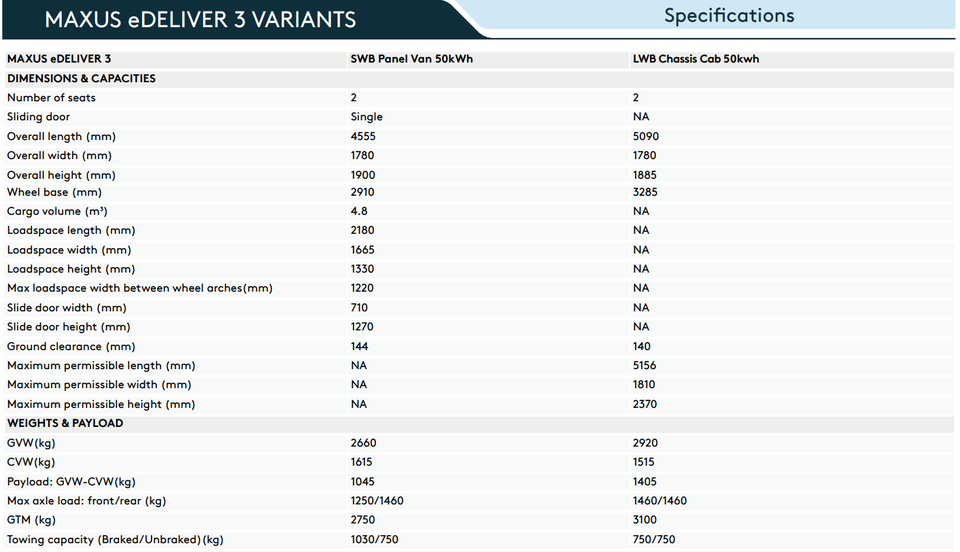Viewport: 960px width, 552px height.
Task: Select the Ground clearance row label
Action: point(71,346)
